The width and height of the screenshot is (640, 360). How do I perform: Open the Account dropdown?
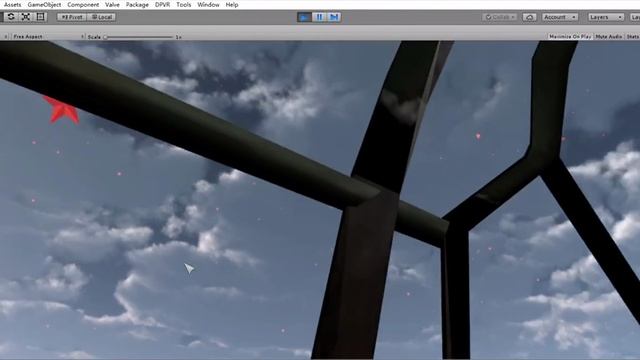tap(560, 17)
